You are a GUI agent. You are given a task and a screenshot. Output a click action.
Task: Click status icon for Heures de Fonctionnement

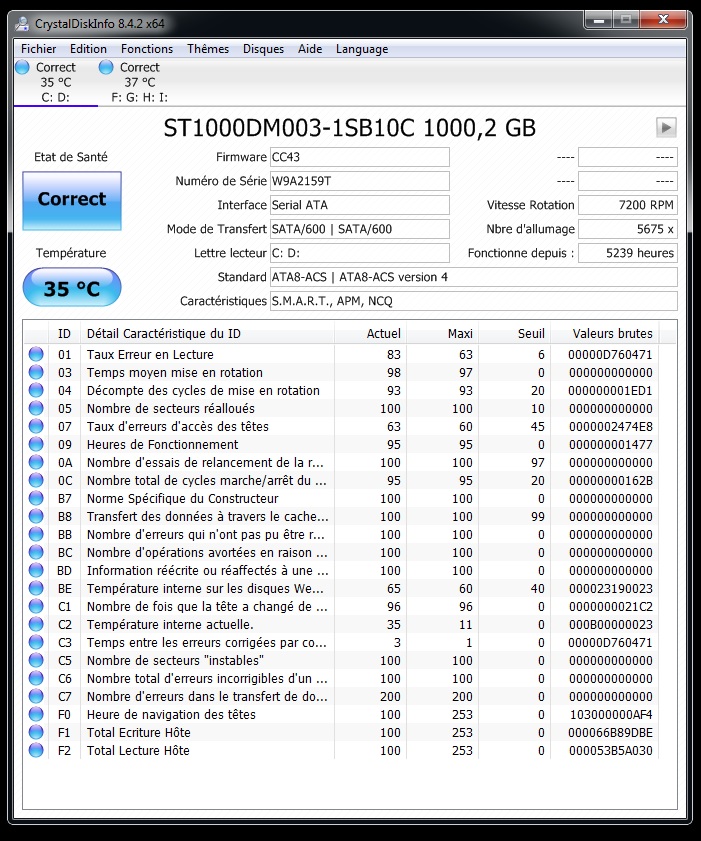(36, 444)
